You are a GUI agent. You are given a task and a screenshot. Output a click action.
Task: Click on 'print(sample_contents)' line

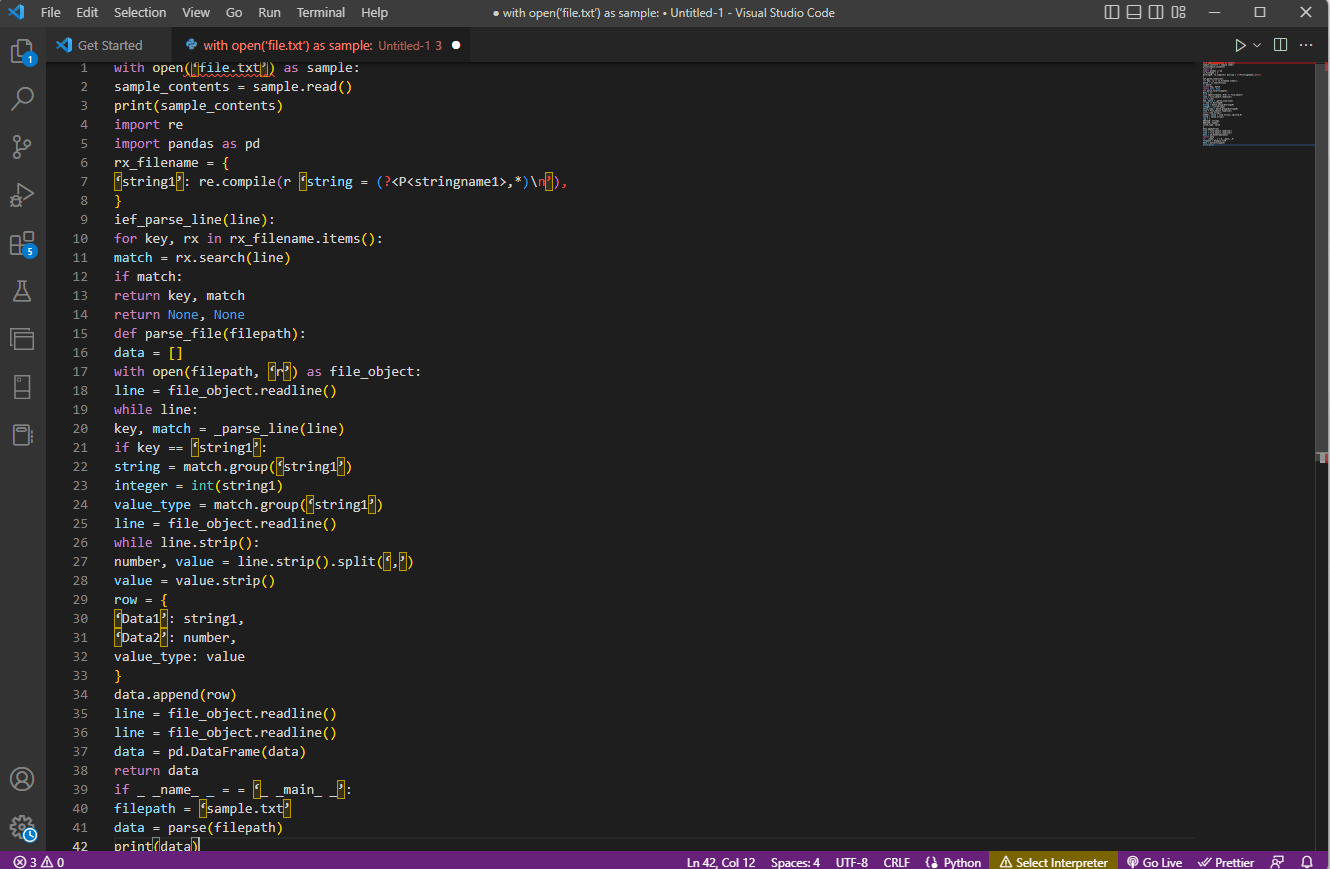198,106
